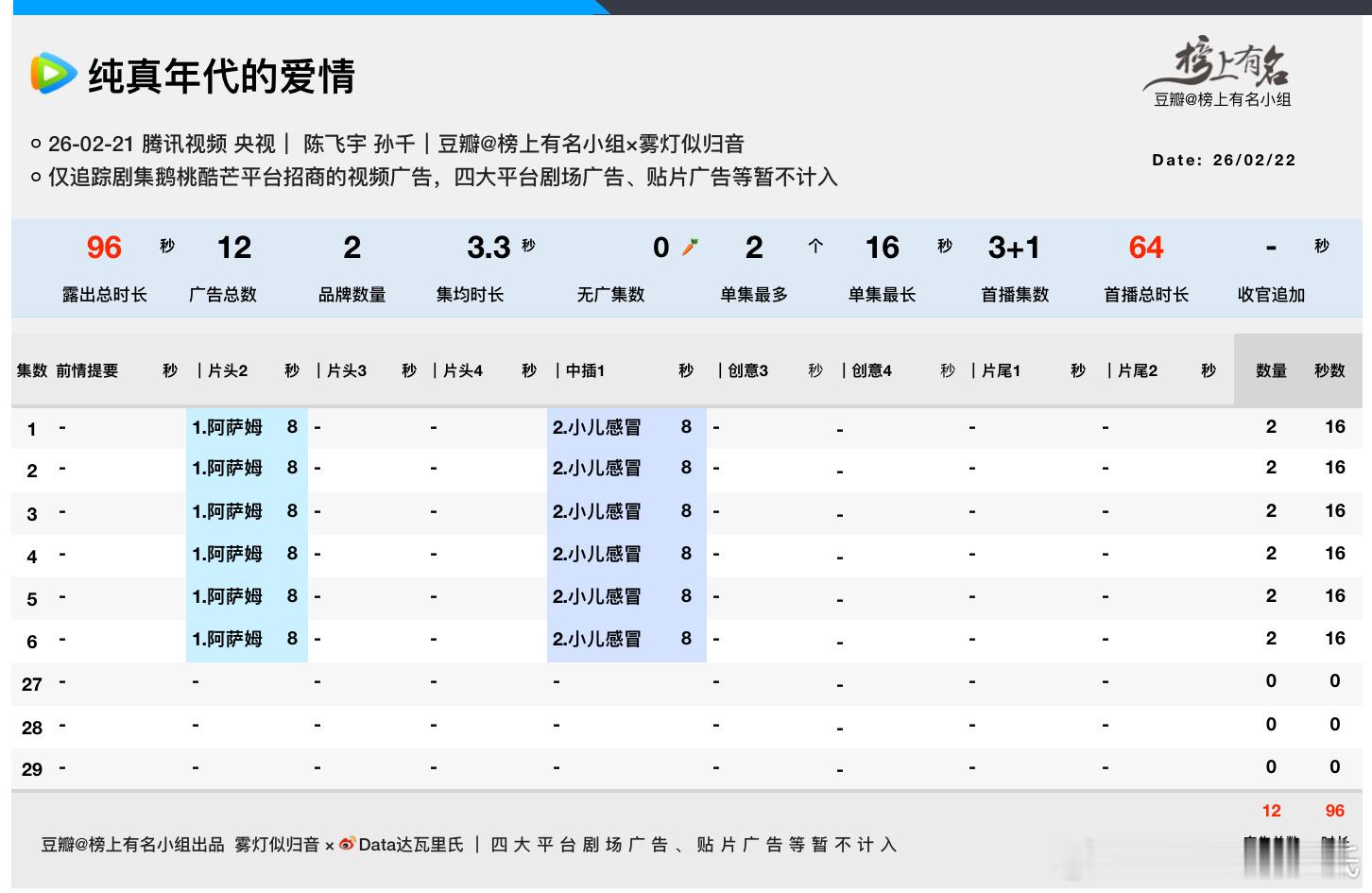Click the 单集最多 label

pyautogui.click(x=754, y=295)
